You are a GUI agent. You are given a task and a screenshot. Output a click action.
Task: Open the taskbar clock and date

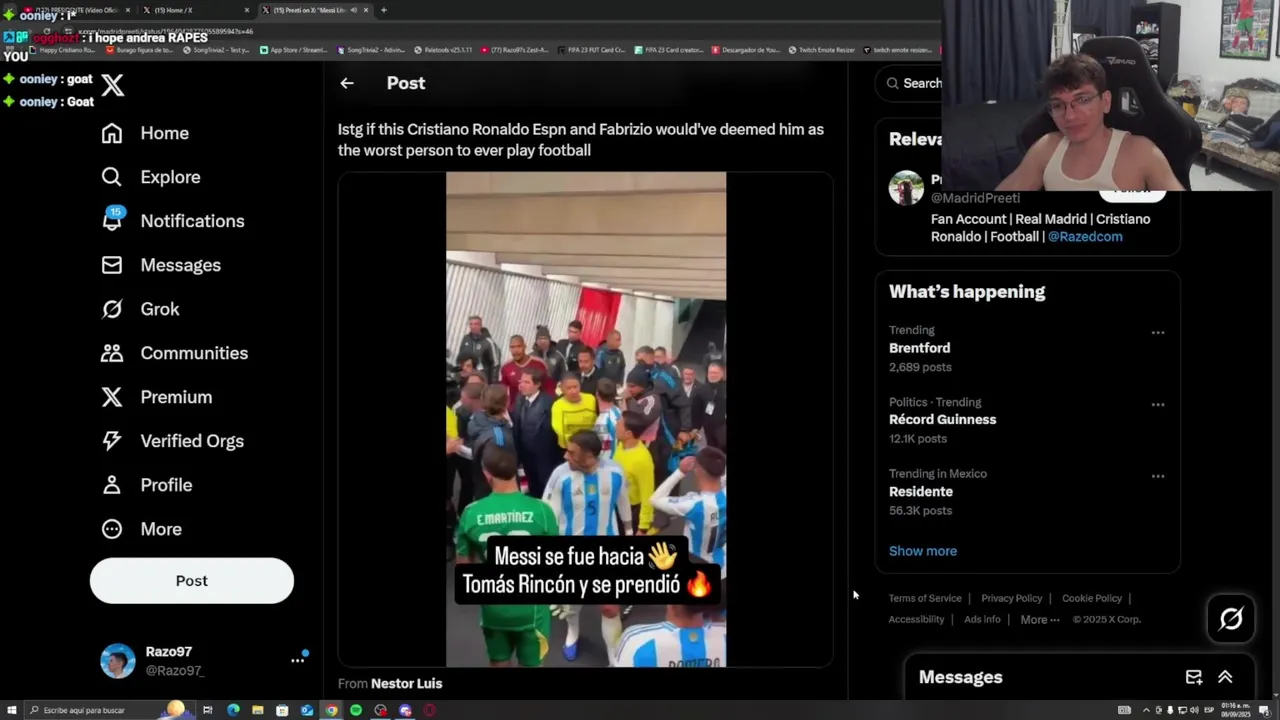pos(1236,710)
